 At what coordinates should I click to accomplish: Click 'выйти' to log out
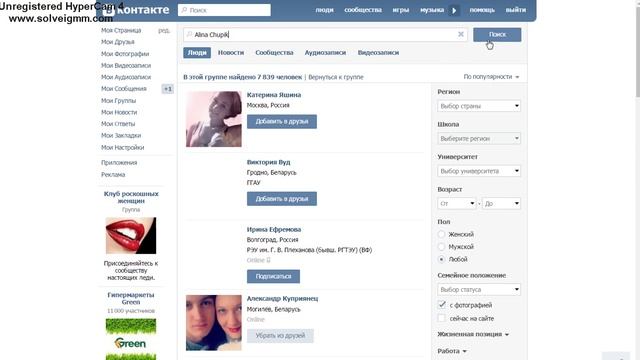[516, 10]
